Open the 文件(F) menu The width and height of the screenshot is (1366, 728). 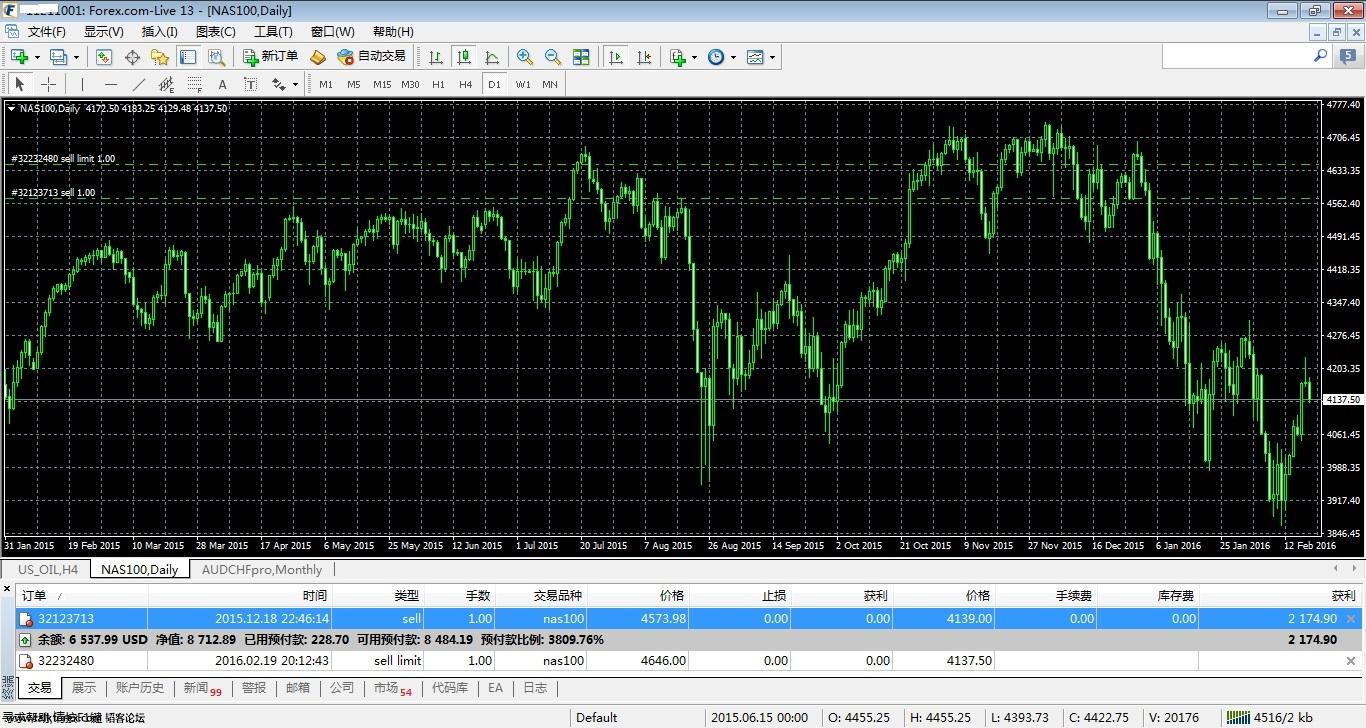click(x=45, y=31)
